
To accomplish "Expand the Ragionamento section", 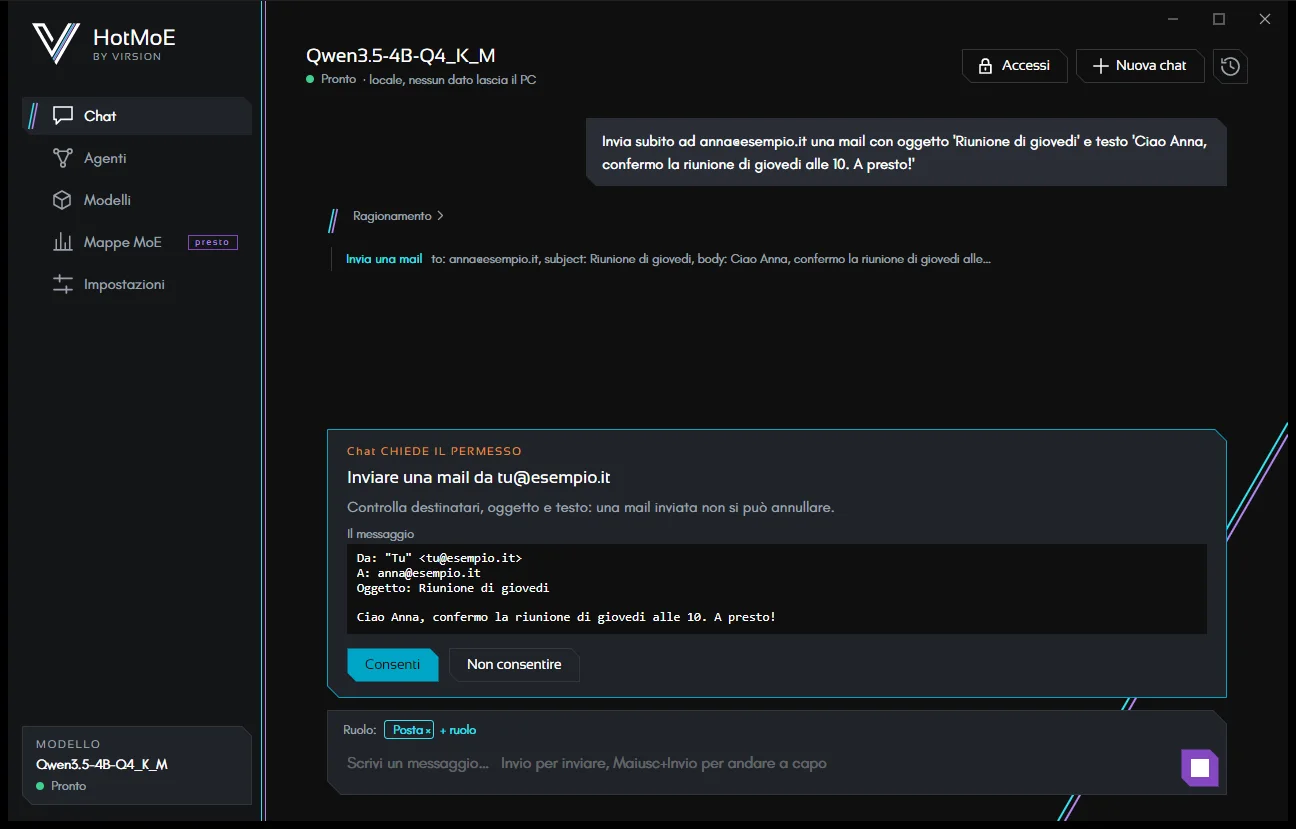I will [398, 216].
